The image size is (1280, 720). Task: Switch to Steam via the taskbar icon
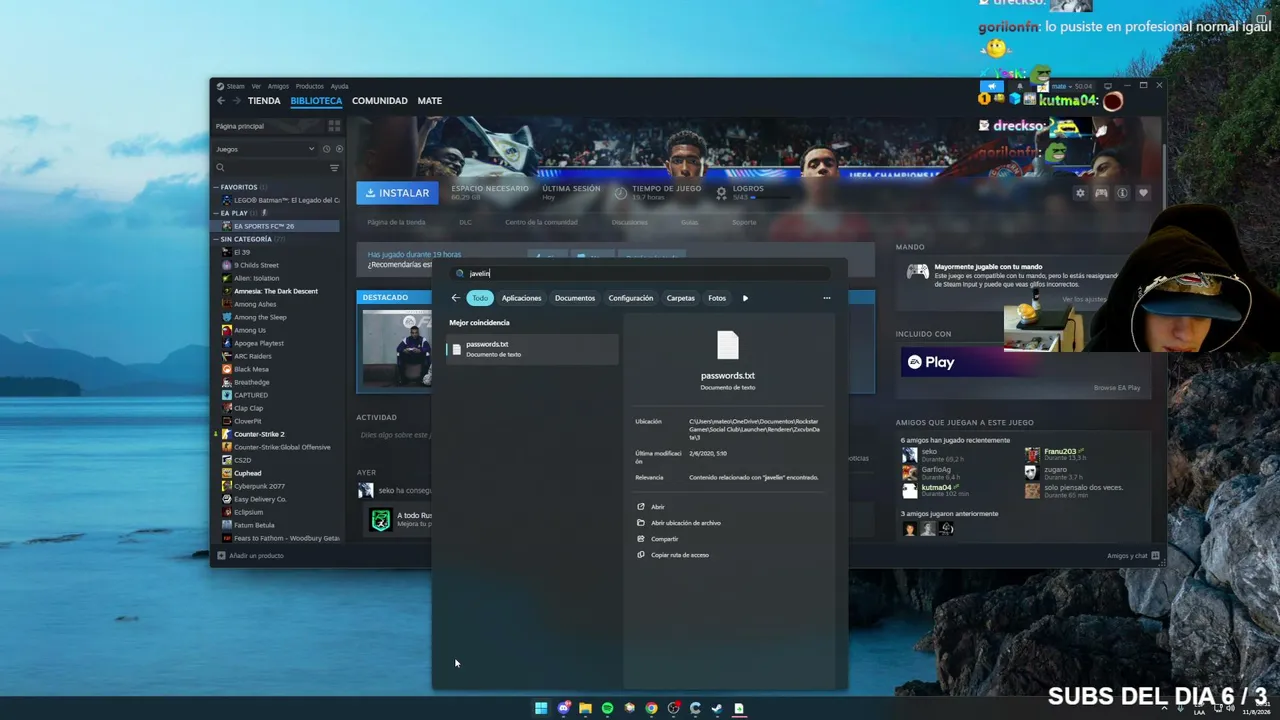pos(717,708)
